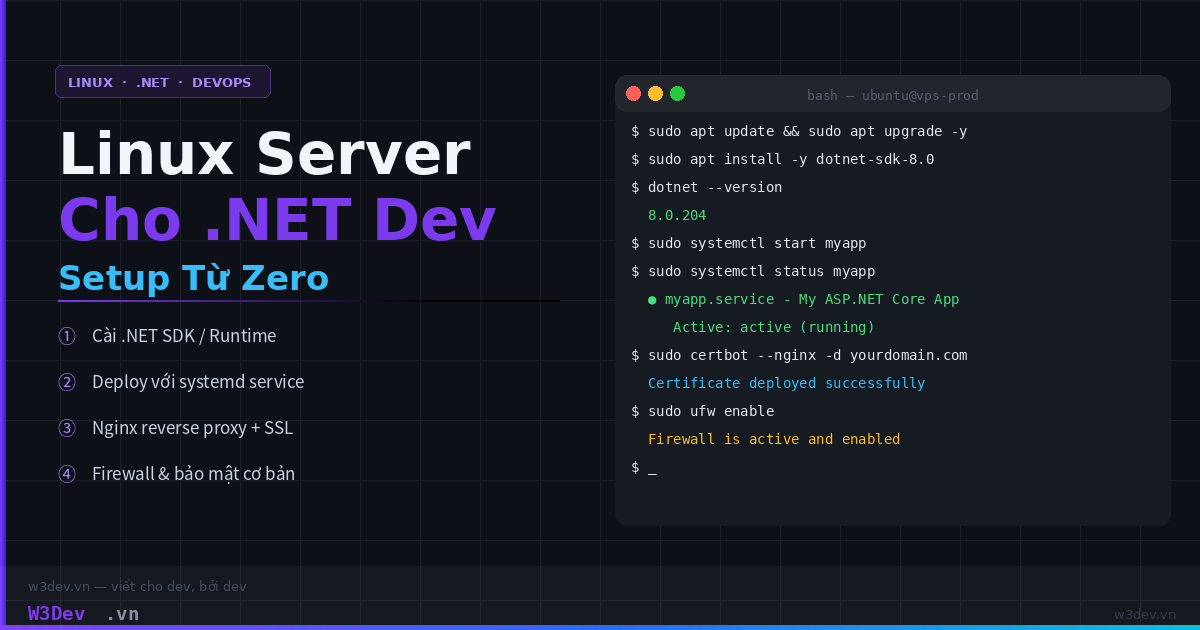Toggle the "Active: active (running)" status line
Screen dimensions: 1200x630
tap(775, 327)
